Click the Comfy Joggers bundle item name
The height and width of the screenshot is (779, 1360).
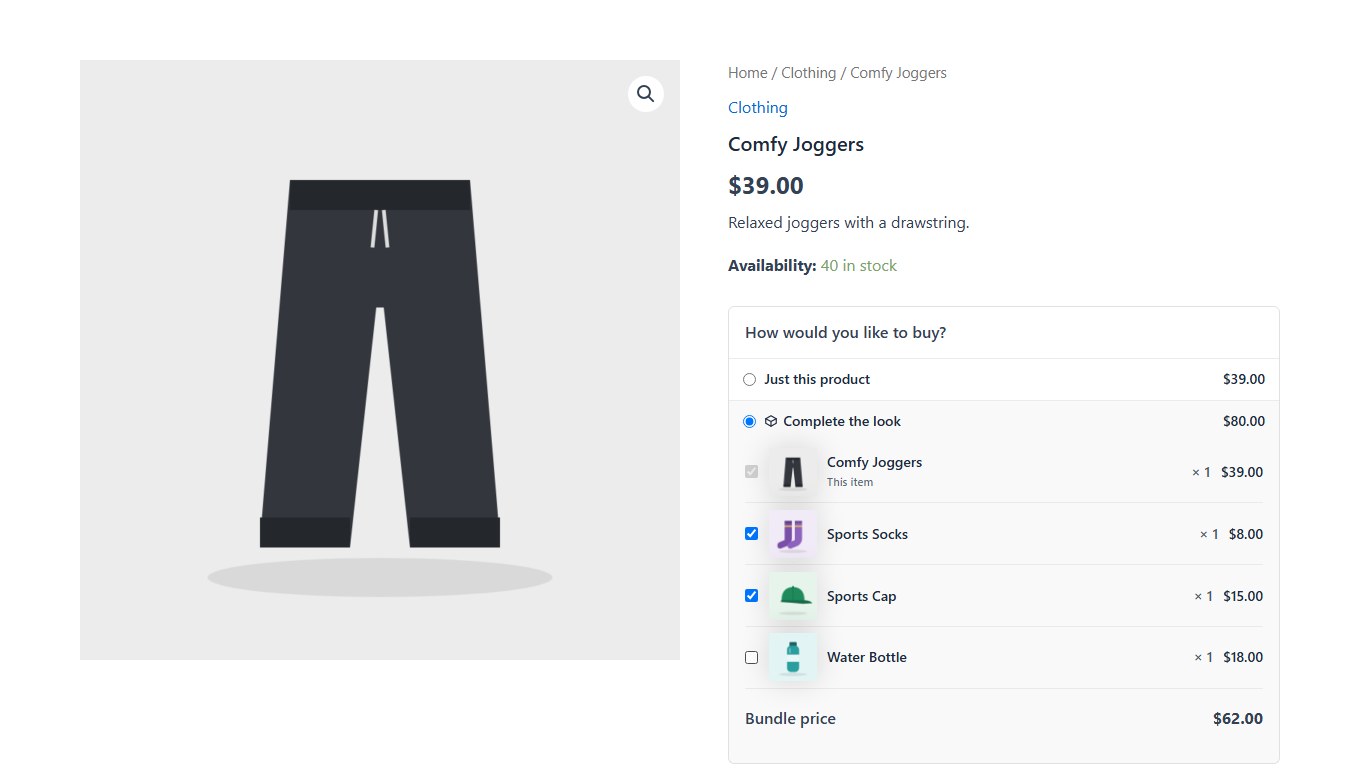coord(874,462)
